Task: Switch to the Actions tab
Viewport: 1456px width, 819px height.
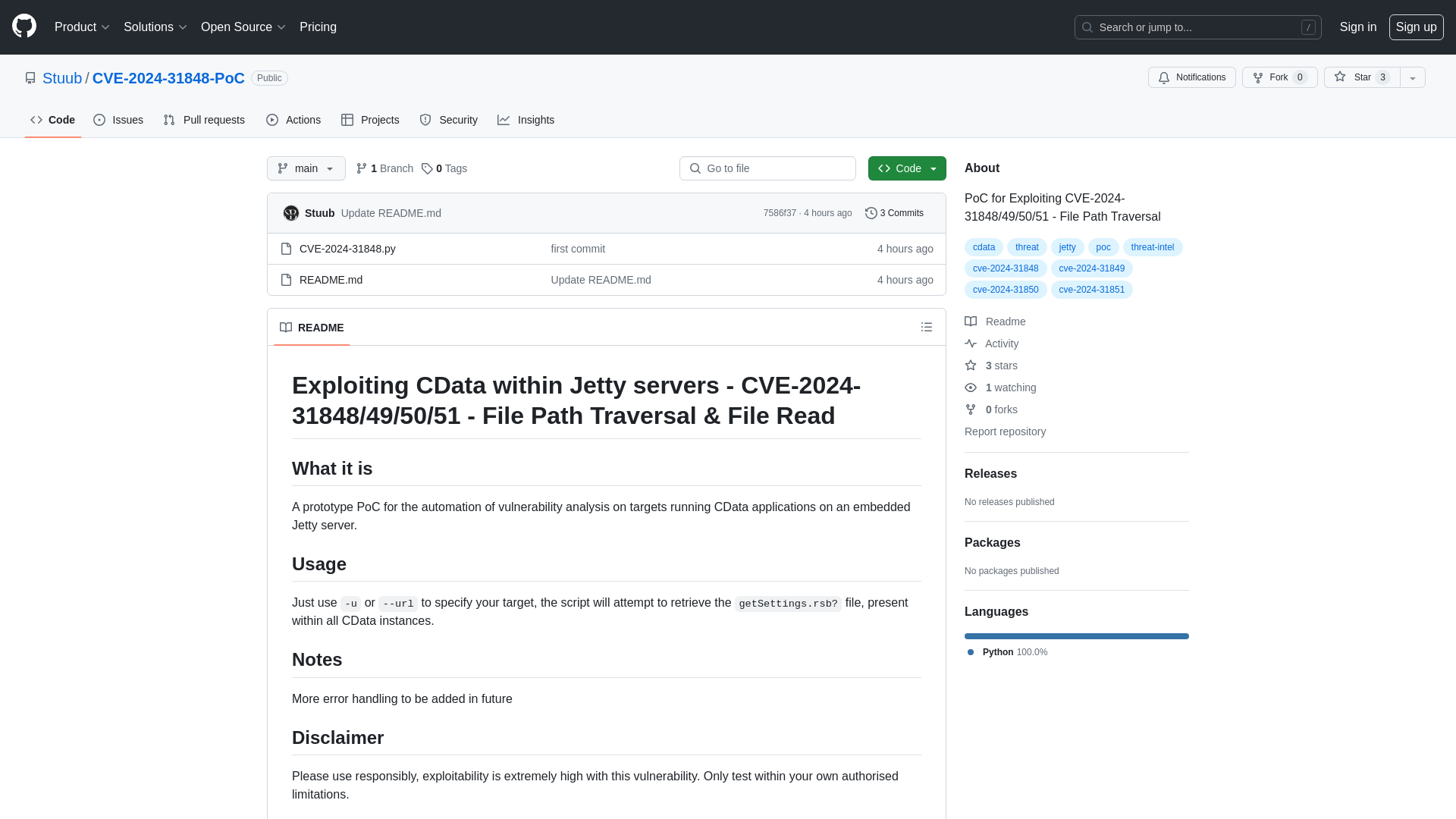Action: [293, 120]
